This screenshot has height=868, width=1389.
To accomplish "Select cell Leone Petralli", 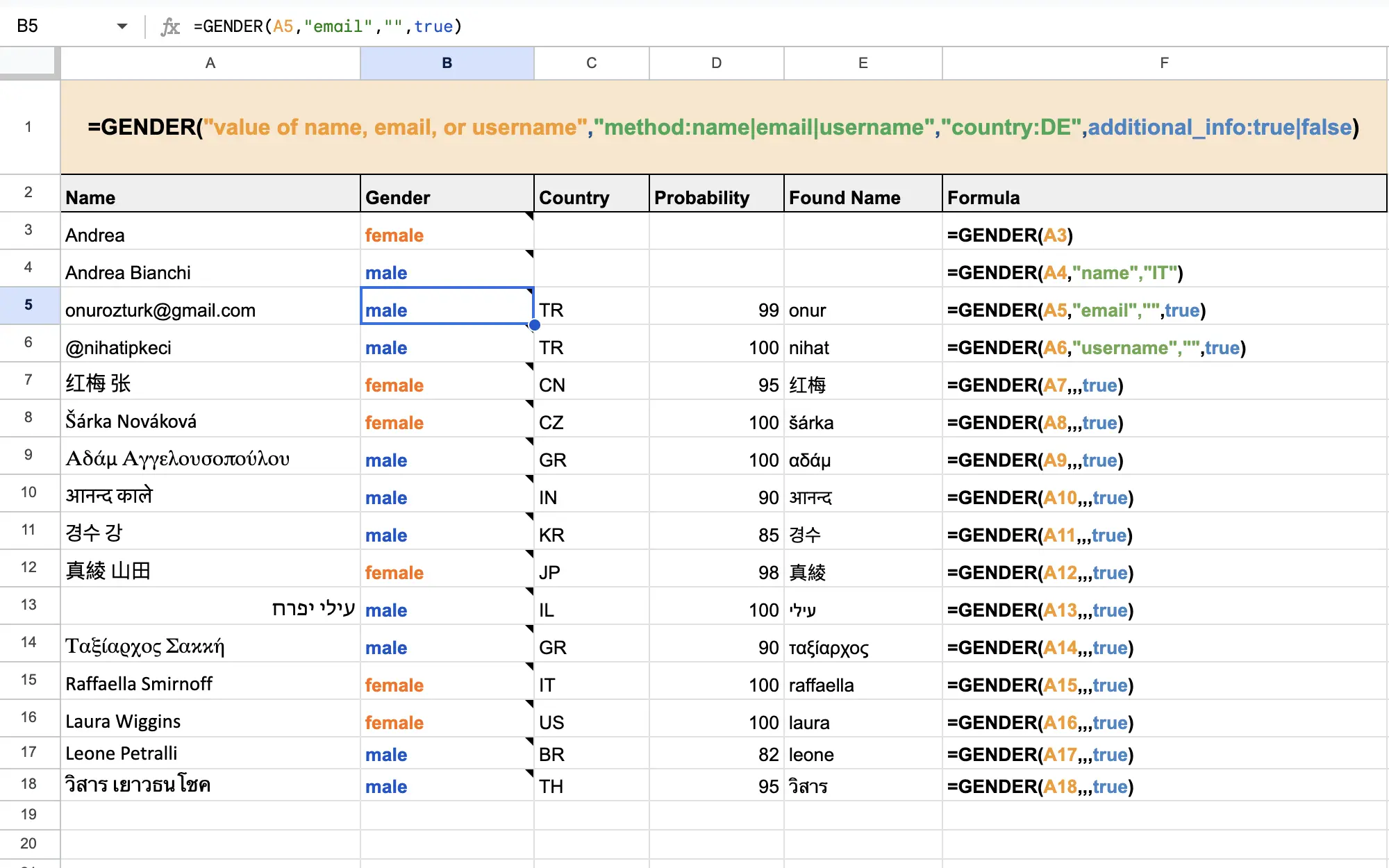I will tap(210, 753).
